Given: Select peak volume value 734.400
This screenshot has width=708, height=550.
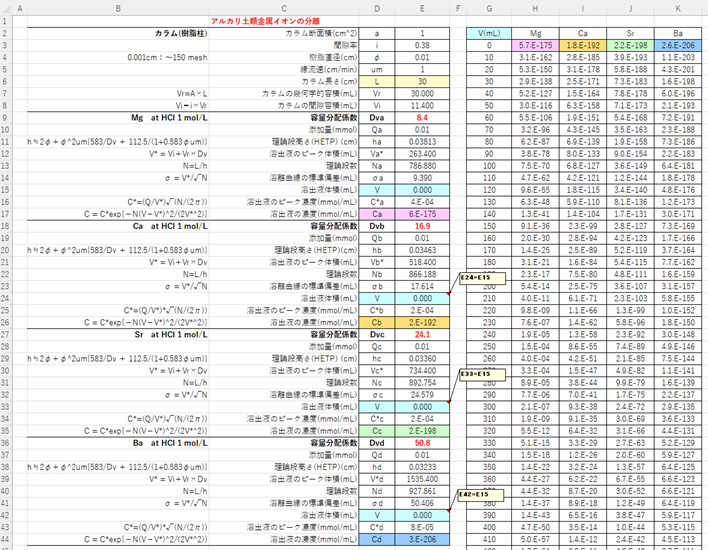Looking at the screenshot, I should click(x=422, y=371).
